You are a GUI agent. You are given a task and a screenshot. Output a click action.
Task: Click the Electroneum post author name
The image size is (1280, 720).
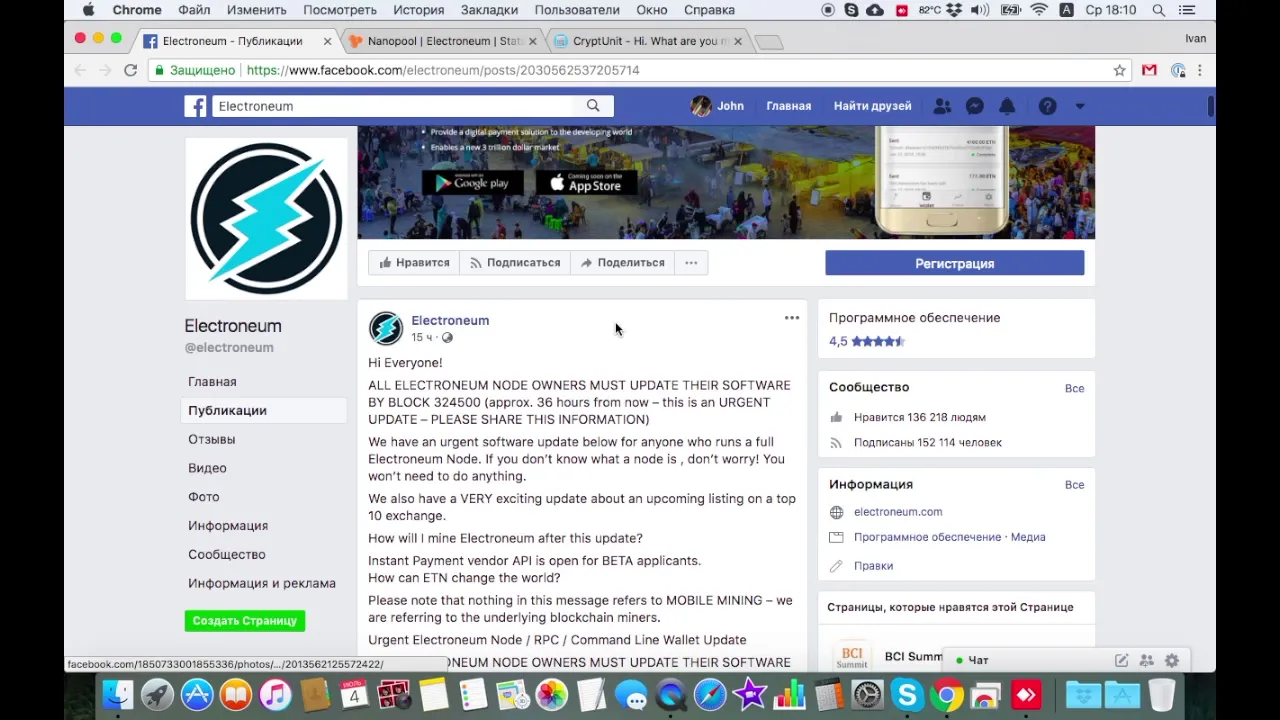450,320
